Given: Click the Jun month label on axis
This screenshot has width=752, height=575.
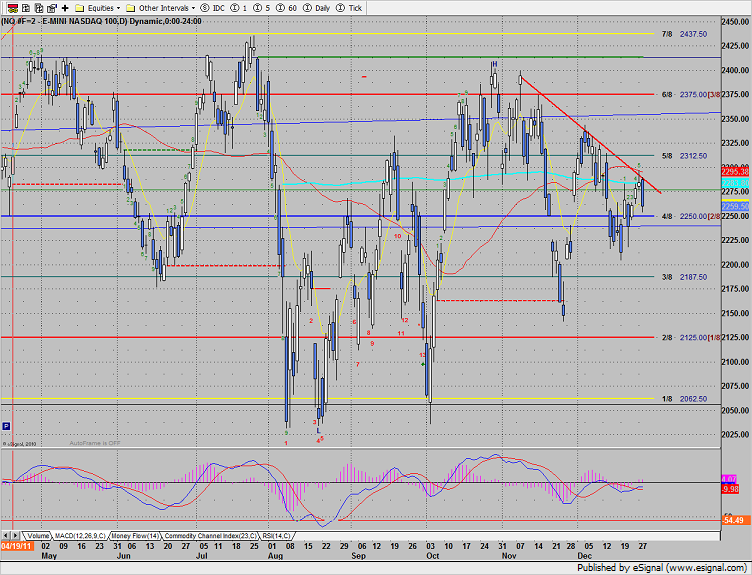Looking at the screenshot, I should [124, 556].
